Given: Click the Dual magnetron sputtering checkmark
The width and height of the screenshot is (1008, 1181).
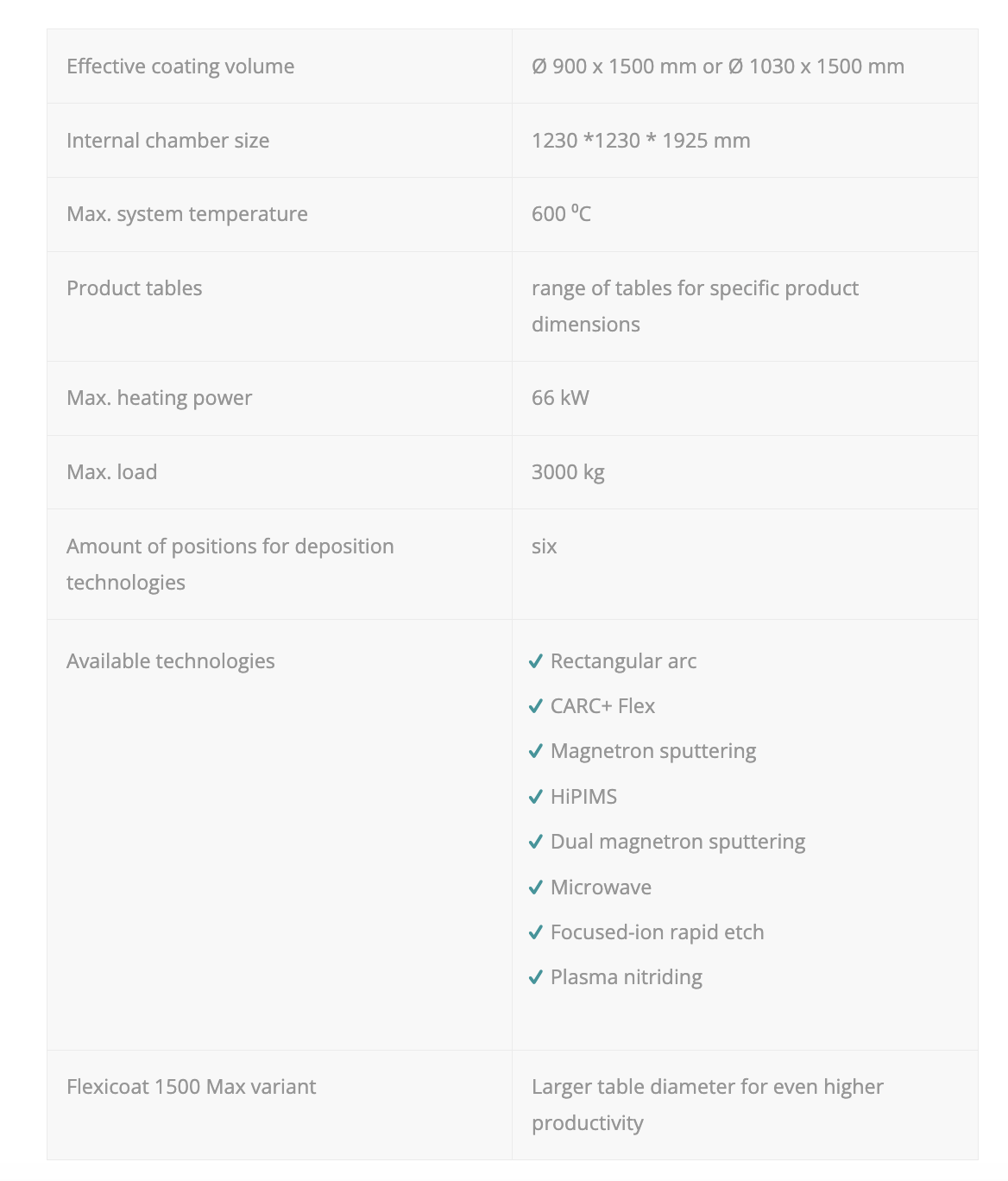Looking at the screenshot, I should (x=536, y=843).
